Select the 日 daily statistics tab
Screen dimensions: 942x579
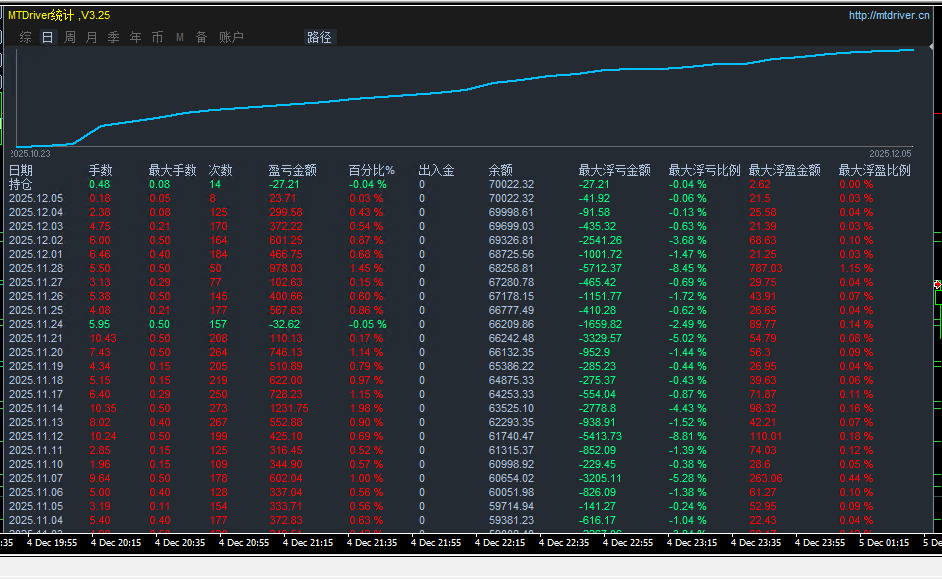tap(48, 37)
